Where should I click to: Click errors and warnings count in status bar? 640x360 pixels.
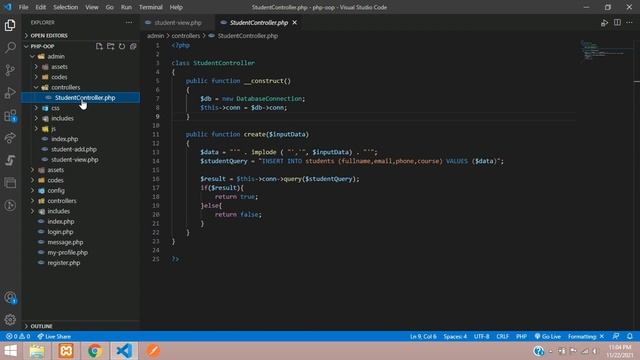(x=18, y=336)
